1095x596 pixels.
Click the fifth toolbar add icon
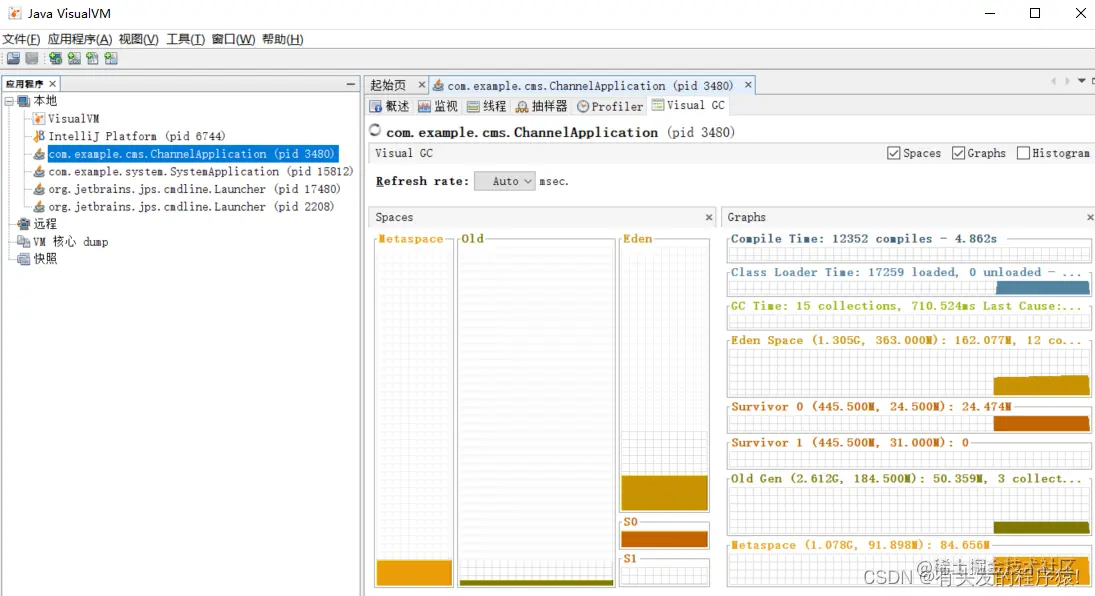(92, 59)
